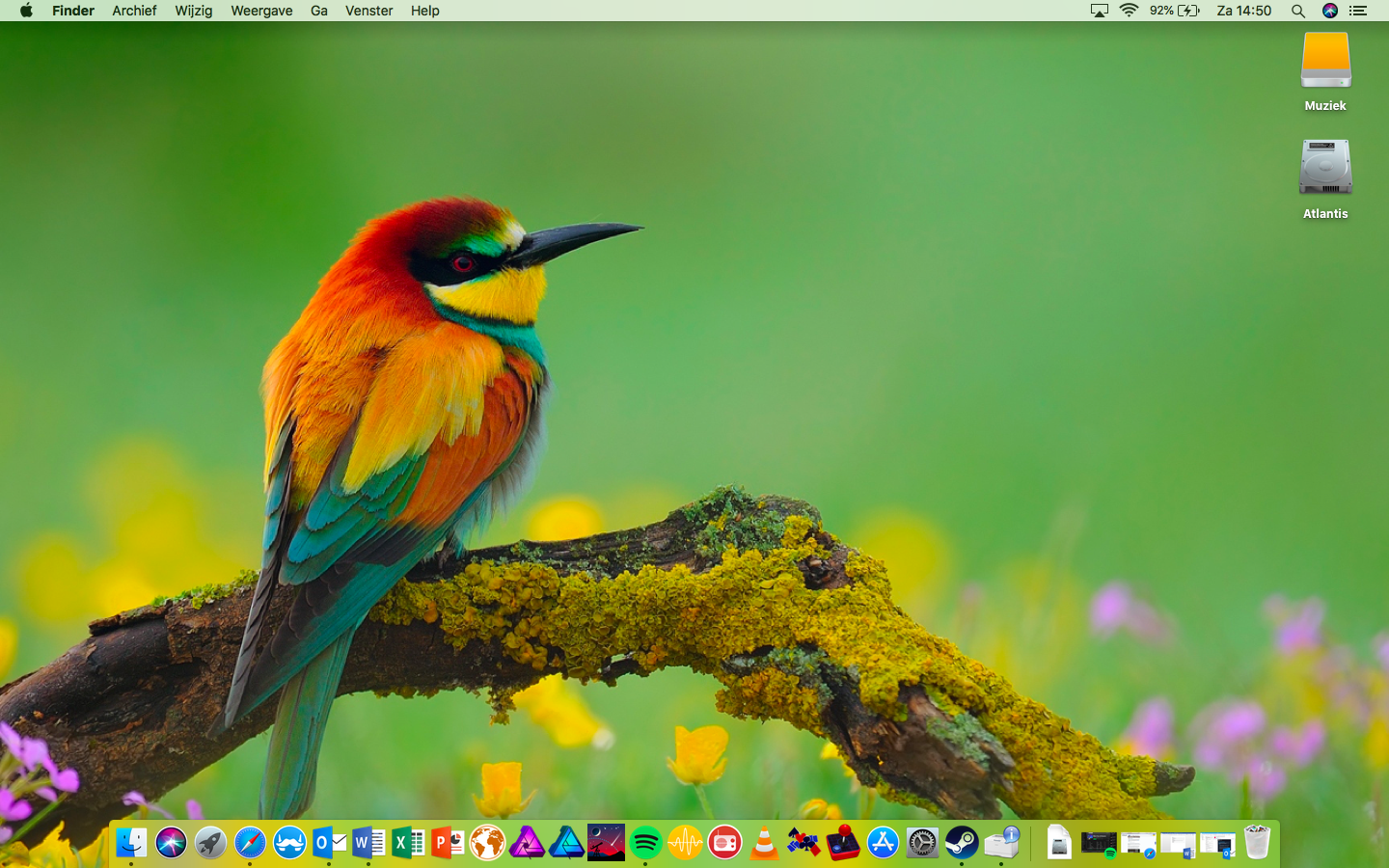Launch Microsoft Excel from the Dock
The width and height of the screenshot is (1389, 868).
click(x=408, y=844)
